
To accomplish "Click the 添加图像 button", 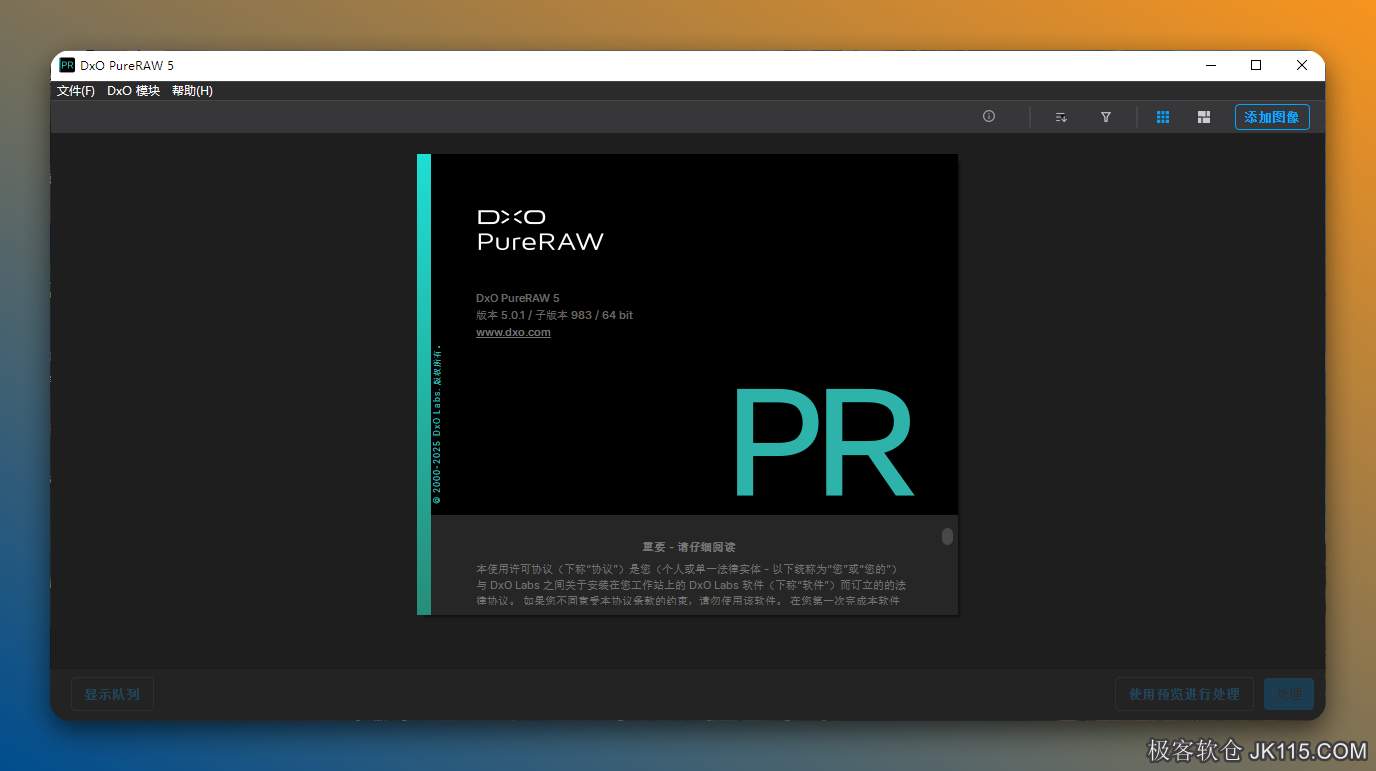I will point(1272,117).
